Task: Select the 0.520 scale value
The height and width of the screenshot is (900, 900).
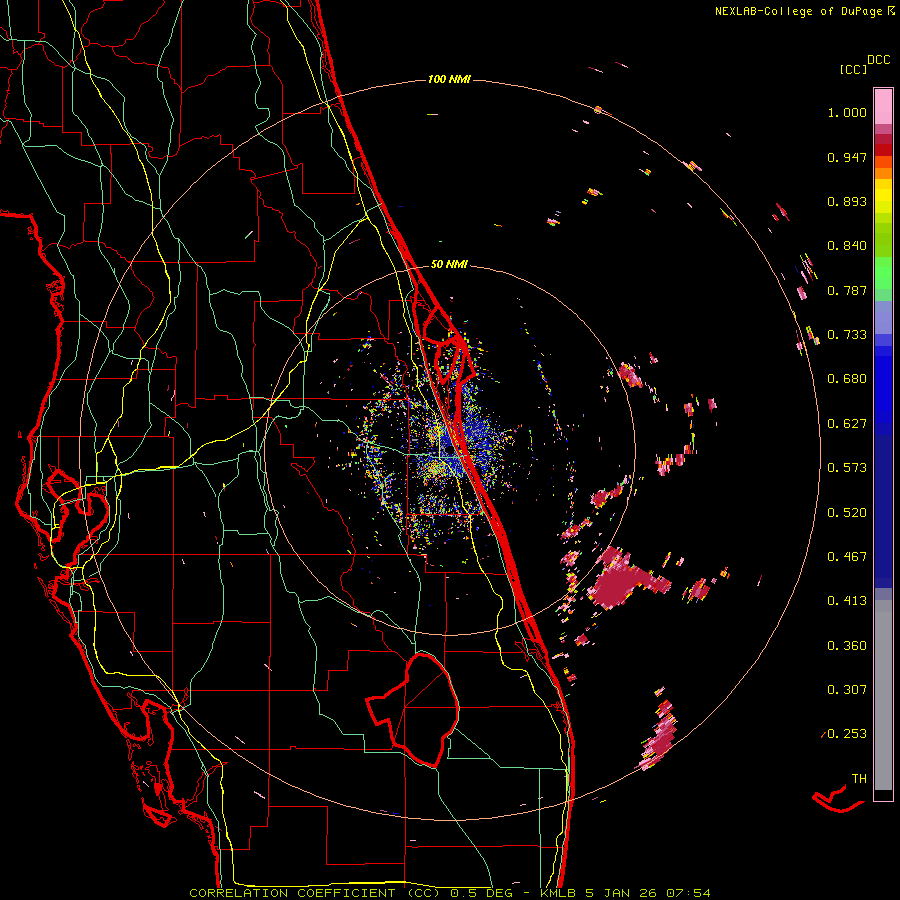Action: (x=847, y=513)
